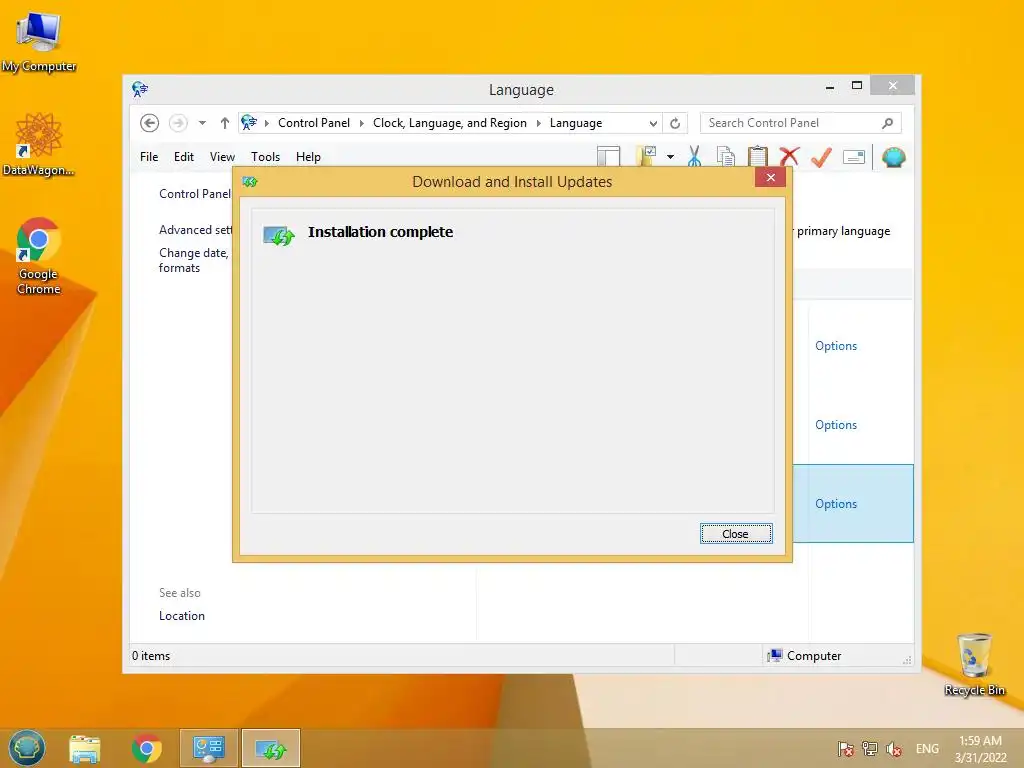Click the network tray icon
Image resolution: width=1024 pixels, height=768 pixels.
[869, 749]
